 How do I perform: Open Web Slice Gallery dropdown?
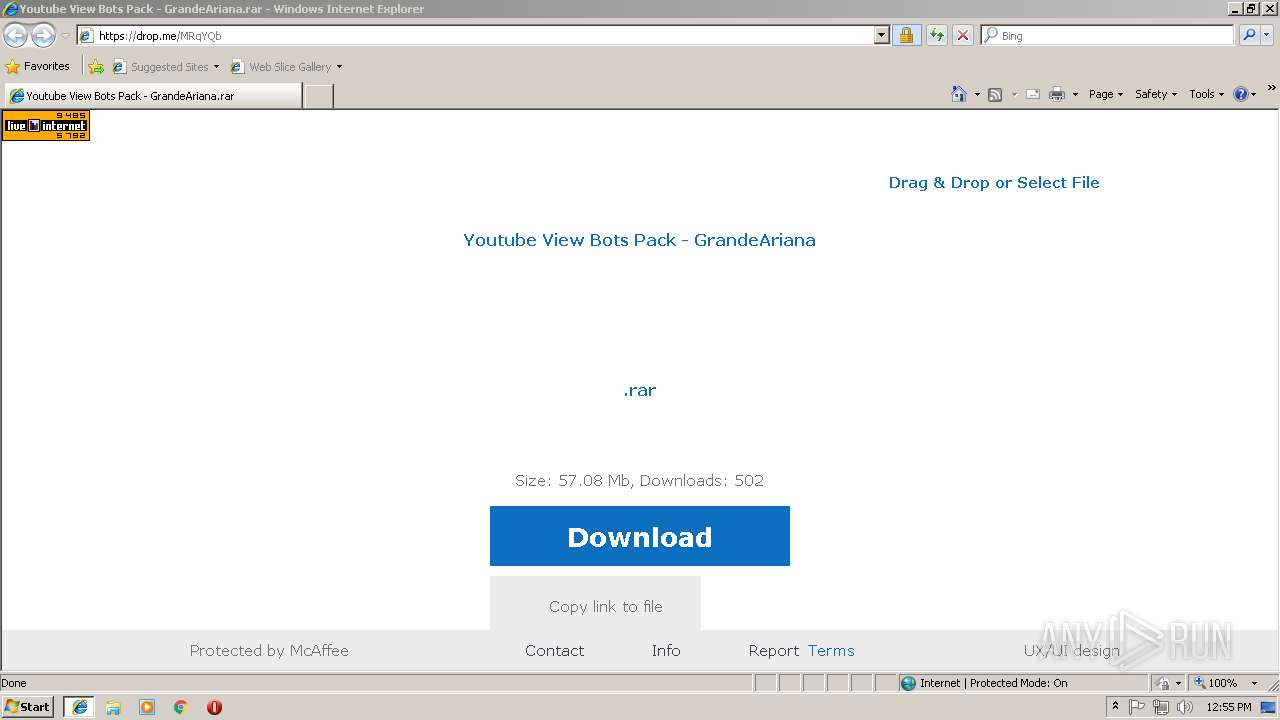pos(287,67)
